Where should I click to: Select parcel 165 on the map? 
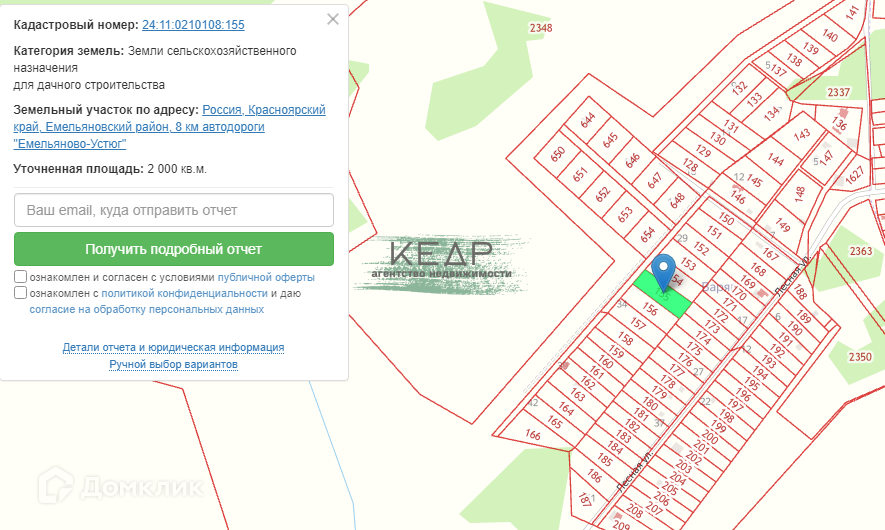click(x=554, y=422)
